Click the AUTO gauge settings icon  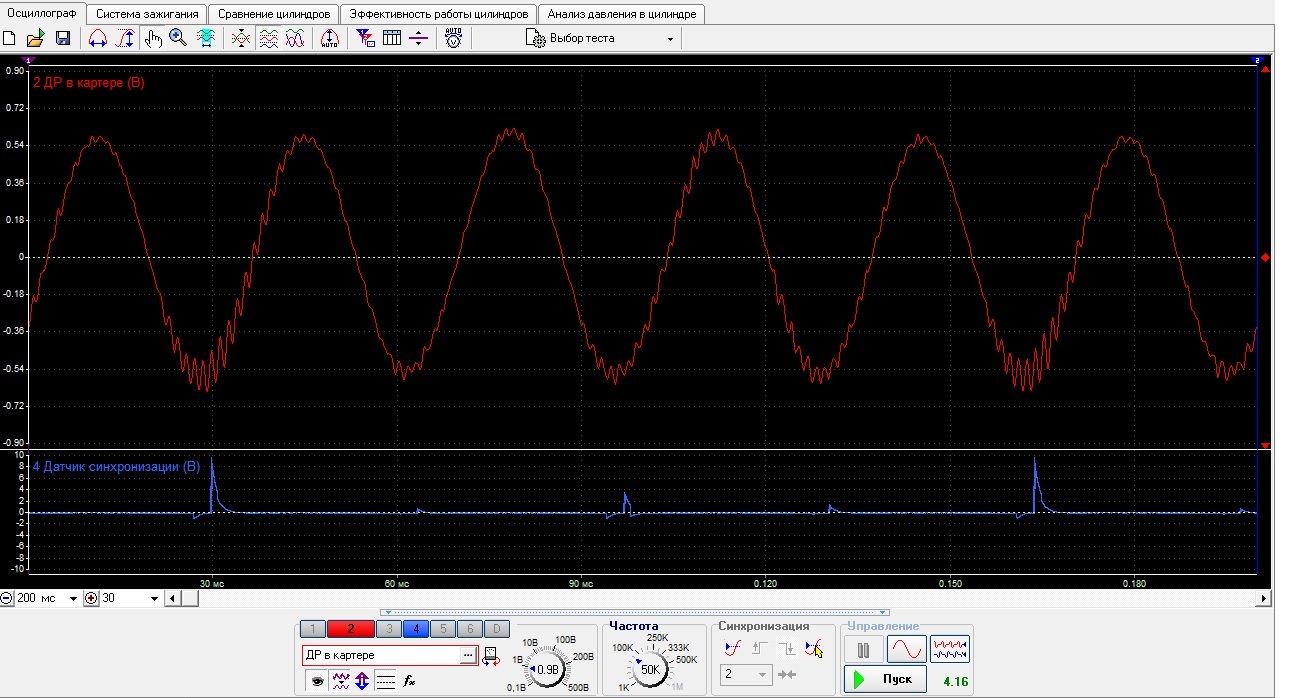coord(453,38)
